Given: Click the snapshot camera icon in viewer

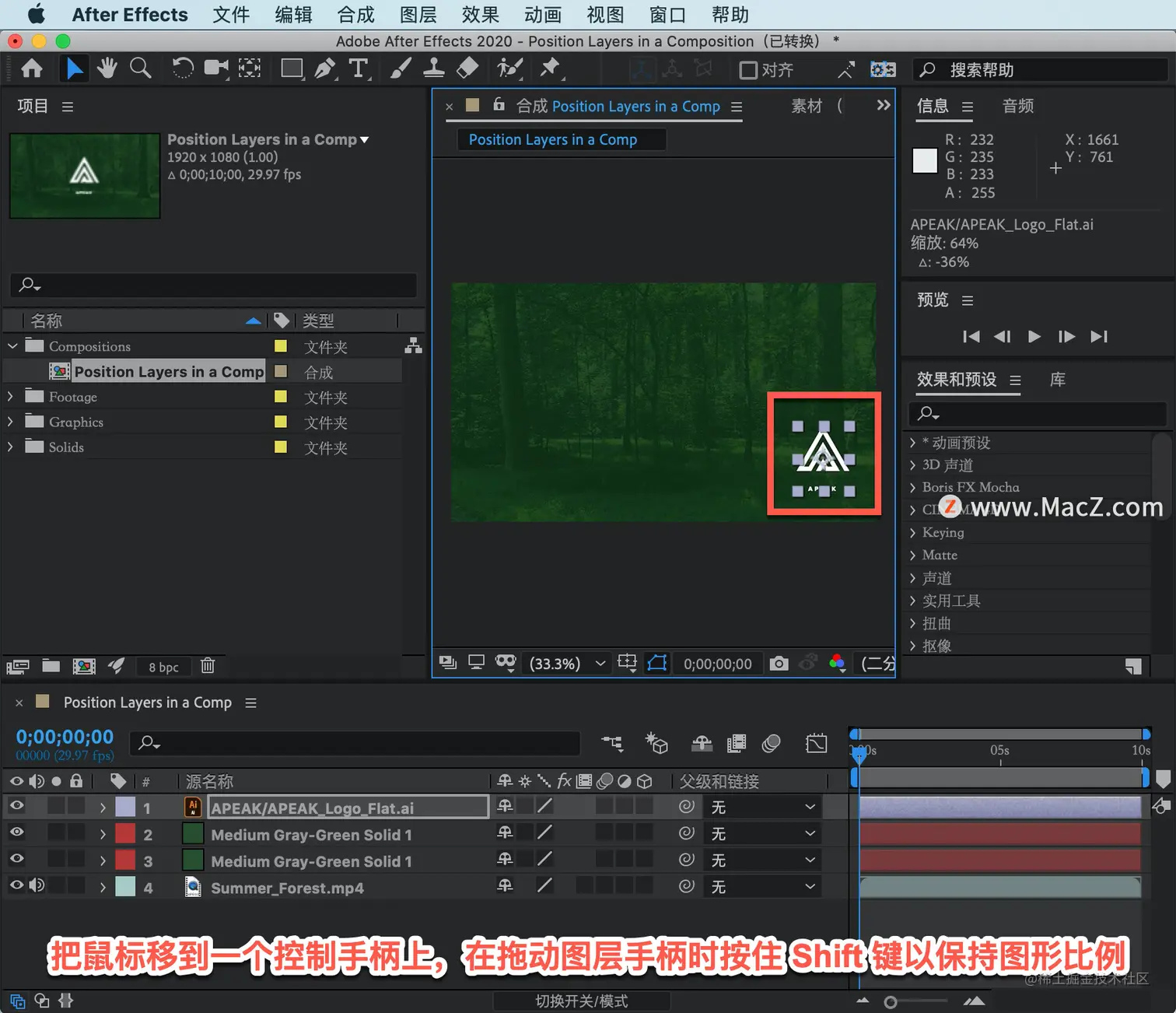Looking at the screenshot, I should (779, 664).
